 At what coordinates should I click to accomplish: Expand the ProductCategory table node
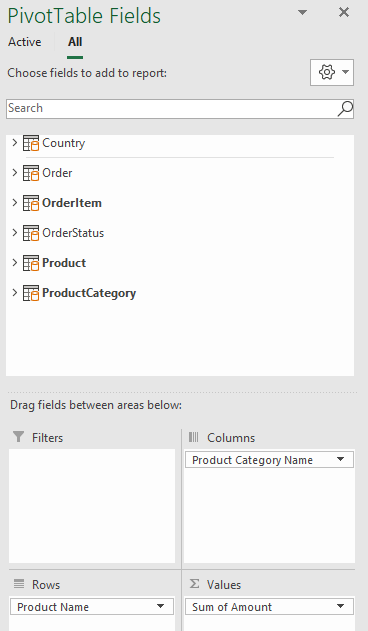coord(14,293)
